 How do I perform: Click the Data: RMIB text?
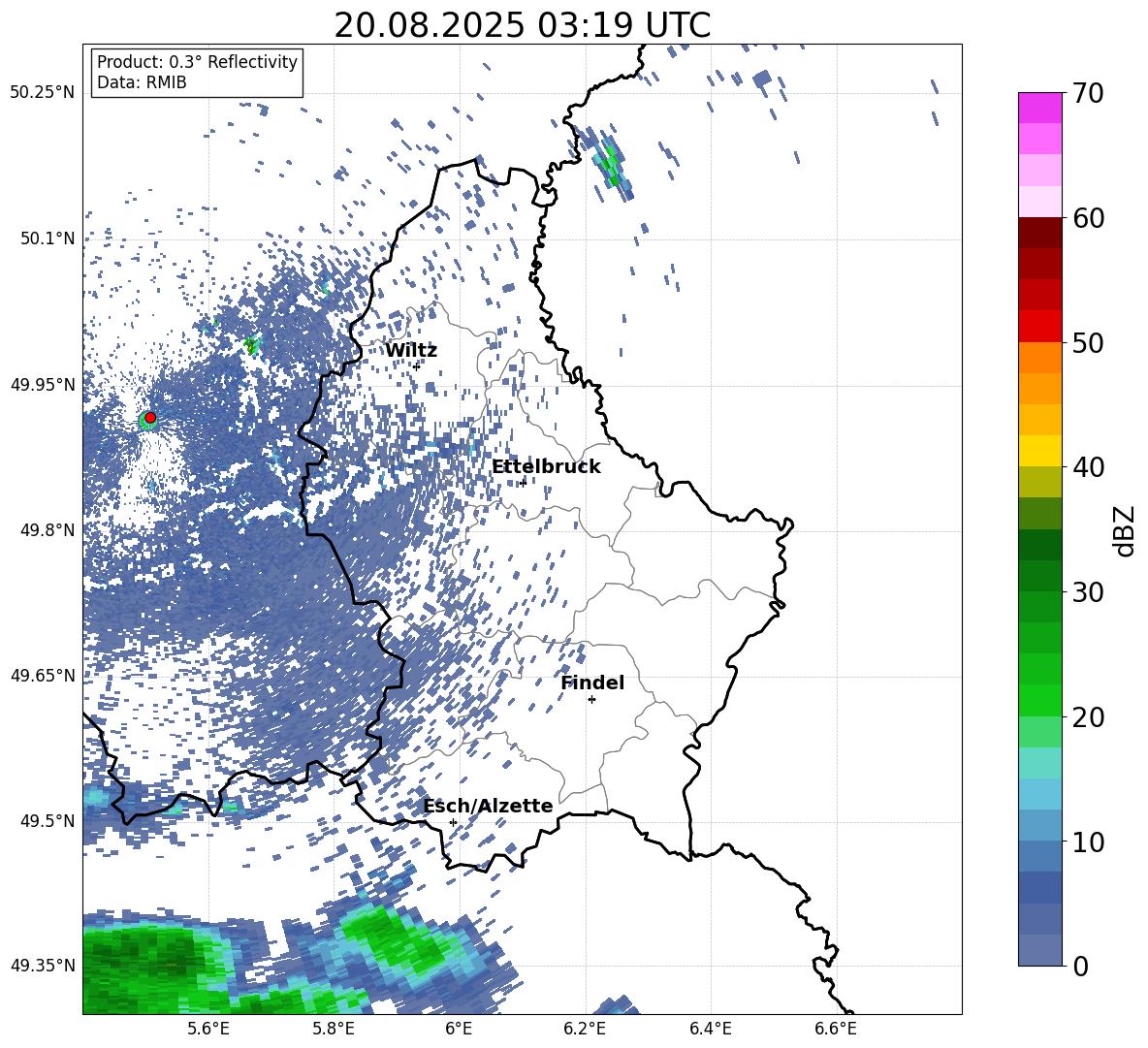[x=142, y=82]
